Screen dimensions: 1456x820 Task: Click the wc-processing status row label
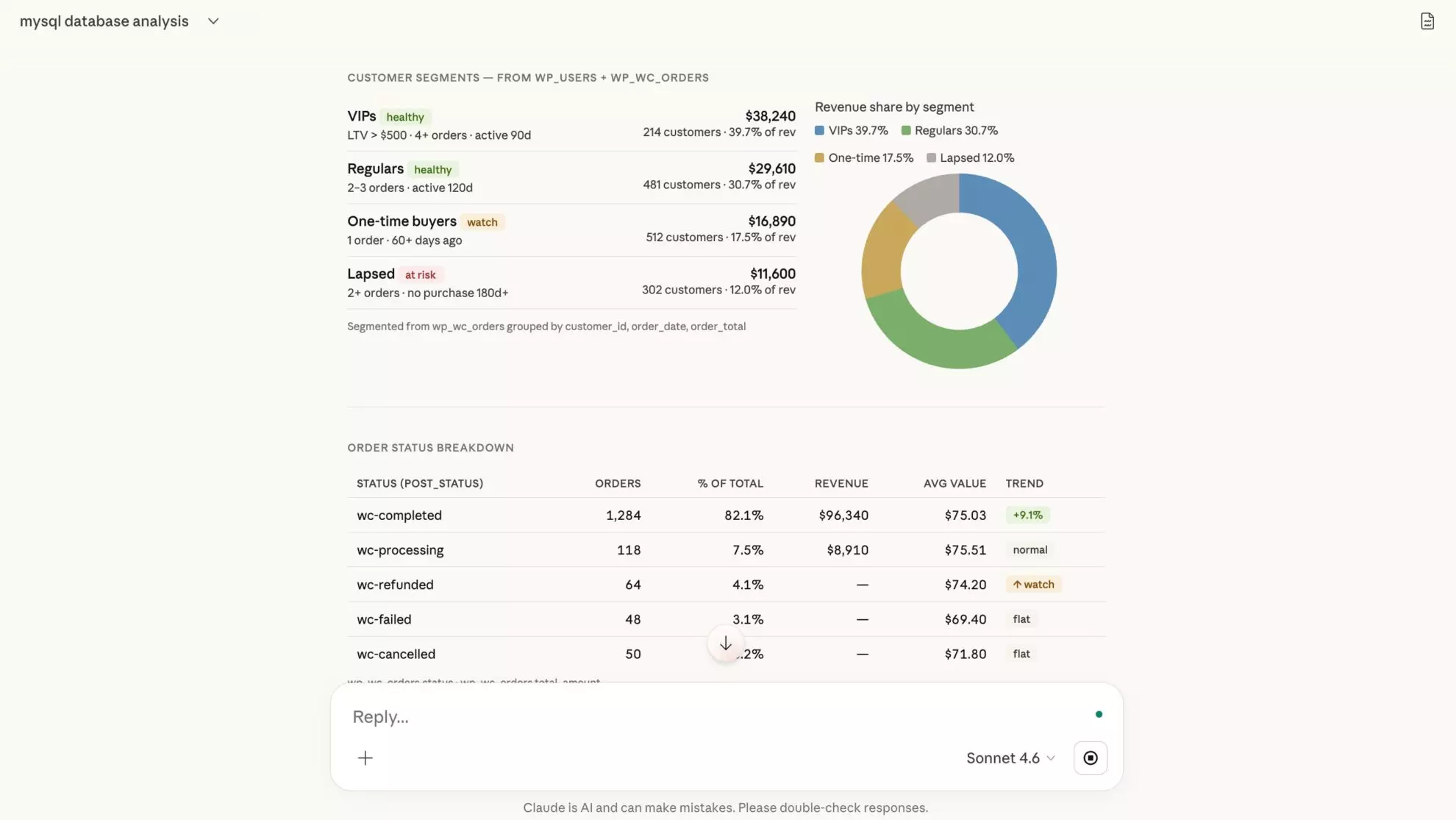coord(400,550)
